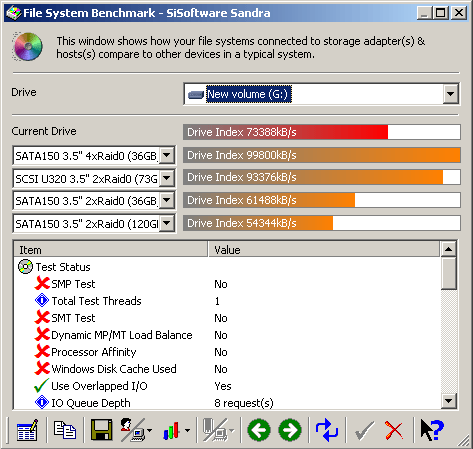Open the New volume (G:) drive dropdown
The image size is (473, 449).
[x=450, y=94]
